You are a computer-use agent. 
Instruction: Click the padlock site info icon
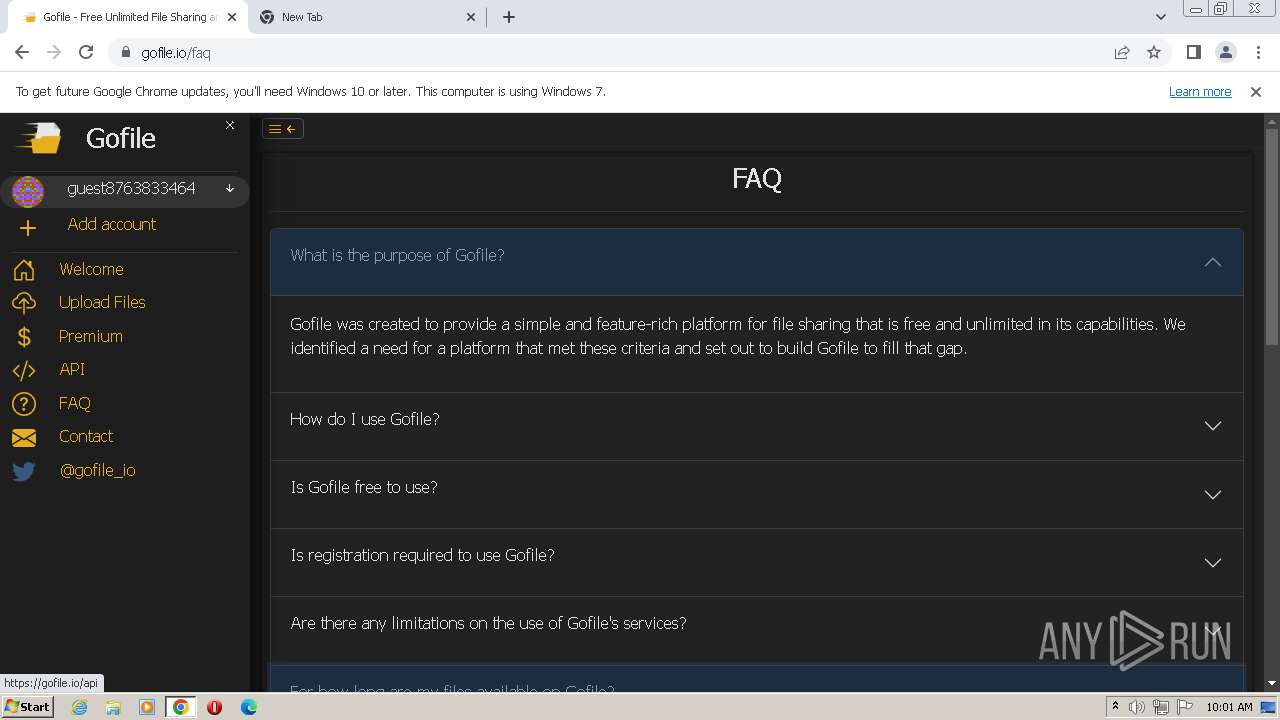(126, 52)
